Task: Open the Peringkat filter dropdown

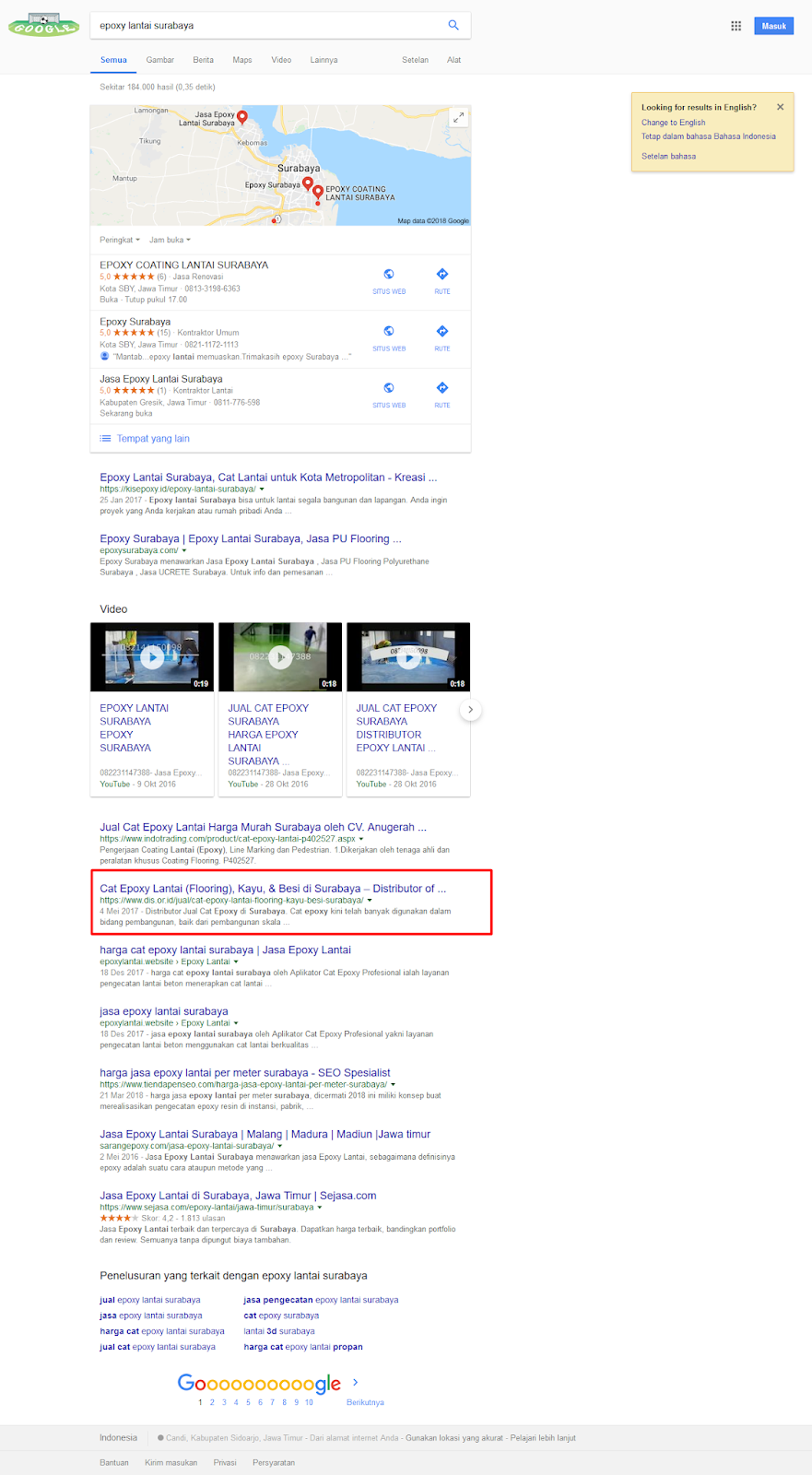Action: point(120,240)
